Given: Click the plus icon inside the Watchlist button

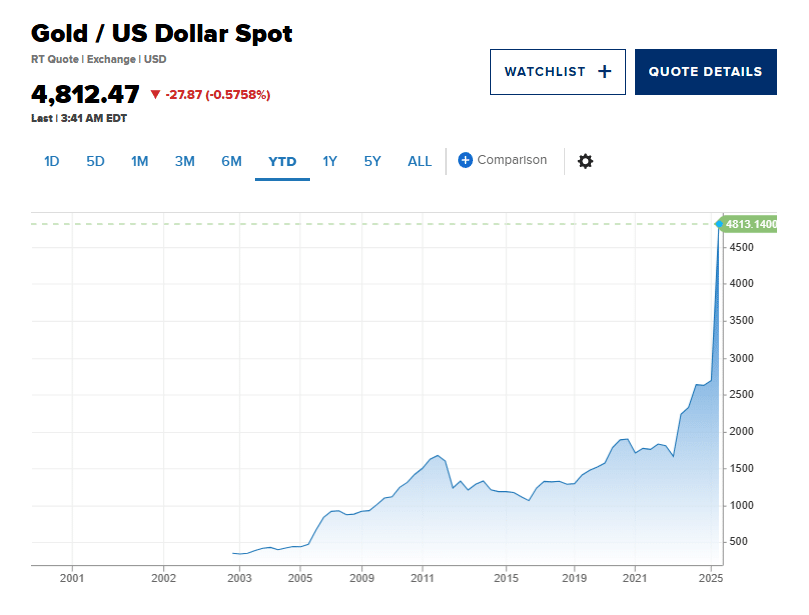Looking at the screenshot, I should [603, 71].
